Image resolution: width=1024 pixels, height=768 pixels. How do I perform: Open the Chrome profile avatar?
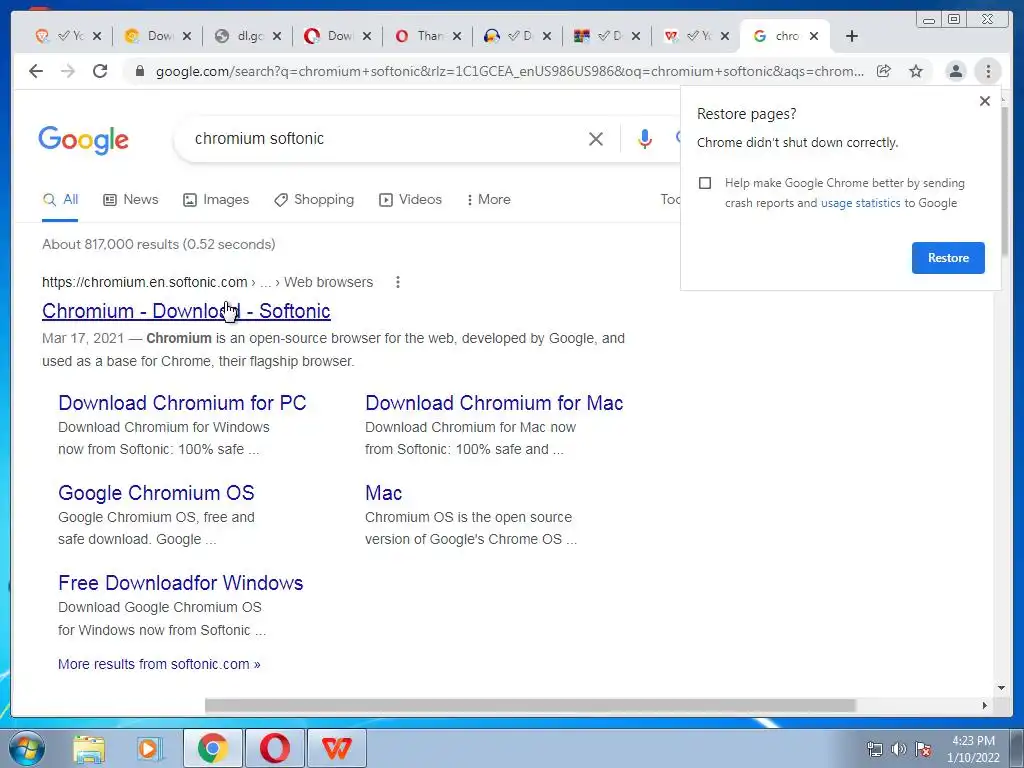(955, 71)
